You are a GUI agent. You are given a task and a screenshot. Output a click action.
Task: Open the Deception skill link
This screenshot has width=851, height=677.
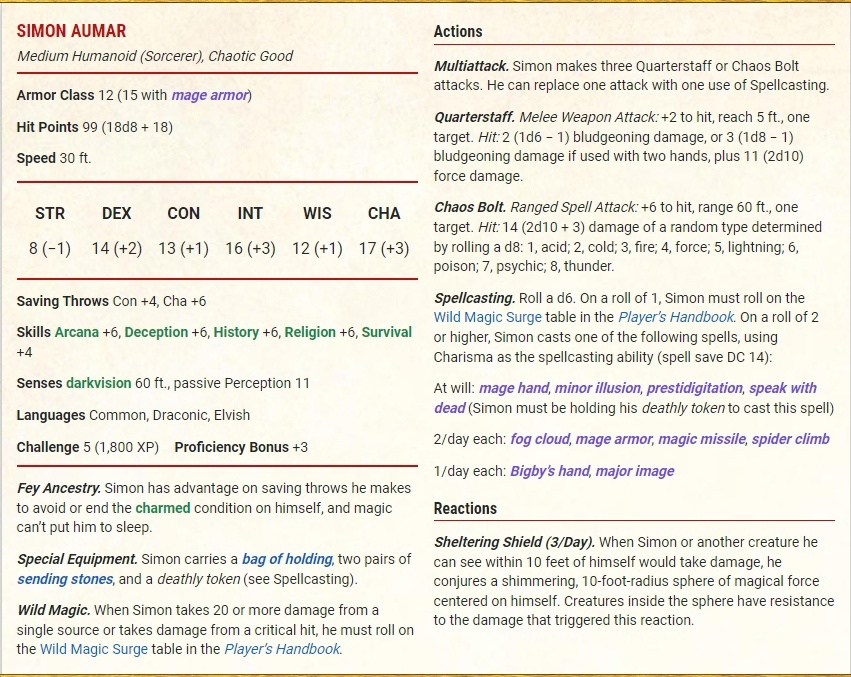pyautogui.click(x=156, y=332)
